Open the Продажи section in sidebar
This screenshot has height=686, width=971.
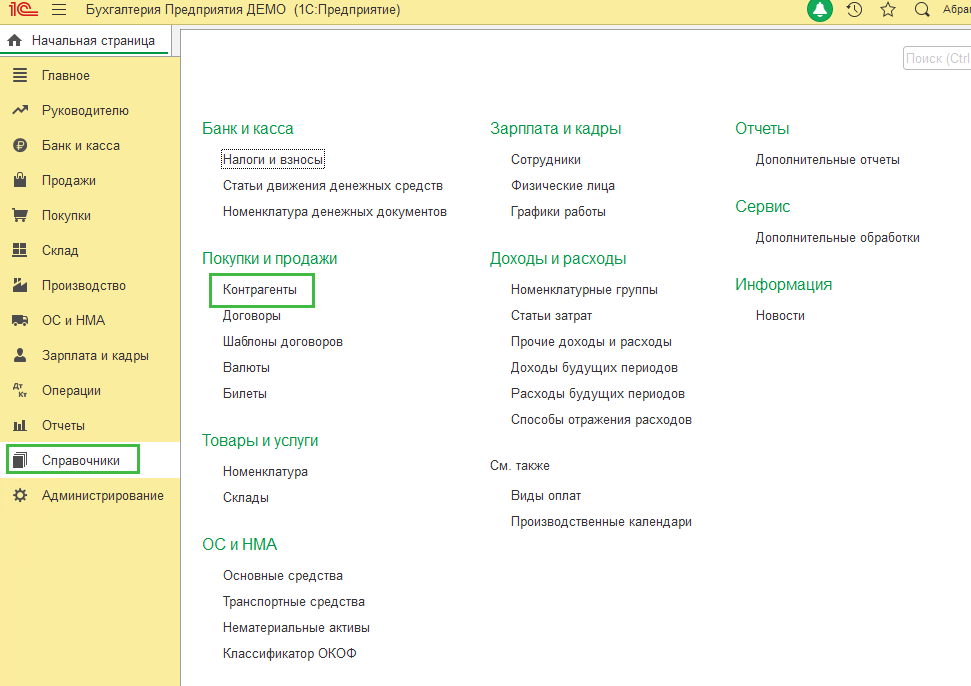69,181
